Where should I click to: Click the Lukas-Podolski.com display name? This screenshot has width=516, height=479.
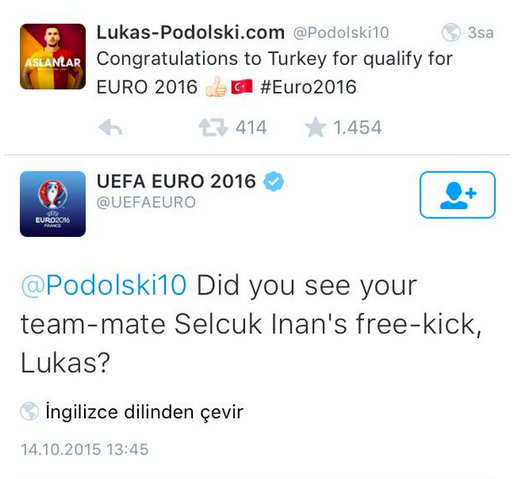click(x=190, y=32)
